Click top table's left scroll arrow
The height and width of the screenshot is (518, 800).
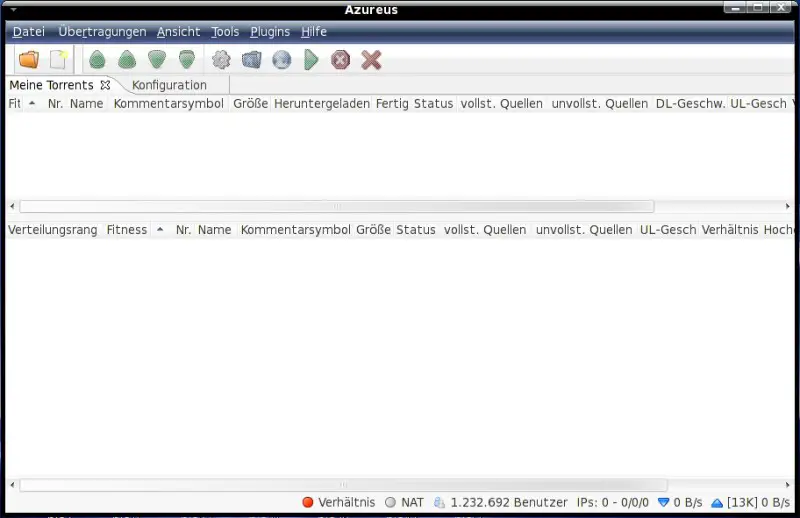click(x=12, y=206)
